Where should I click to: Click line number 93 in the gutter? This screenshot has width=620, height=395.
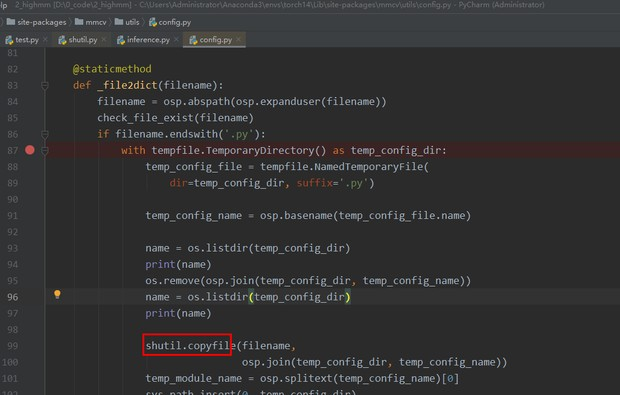pos(13,248)
